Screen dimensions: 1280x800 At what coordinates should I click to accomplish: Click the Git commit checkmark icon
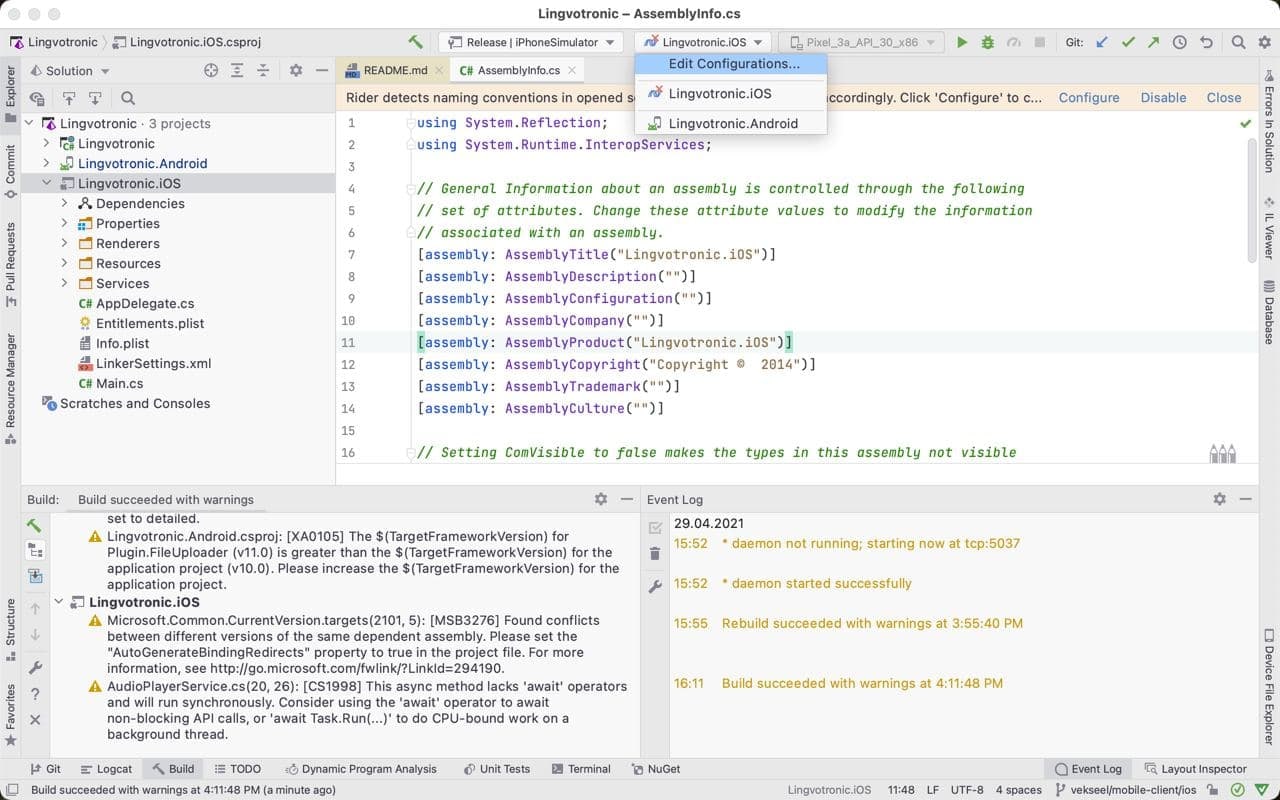tap(1128, 42)
